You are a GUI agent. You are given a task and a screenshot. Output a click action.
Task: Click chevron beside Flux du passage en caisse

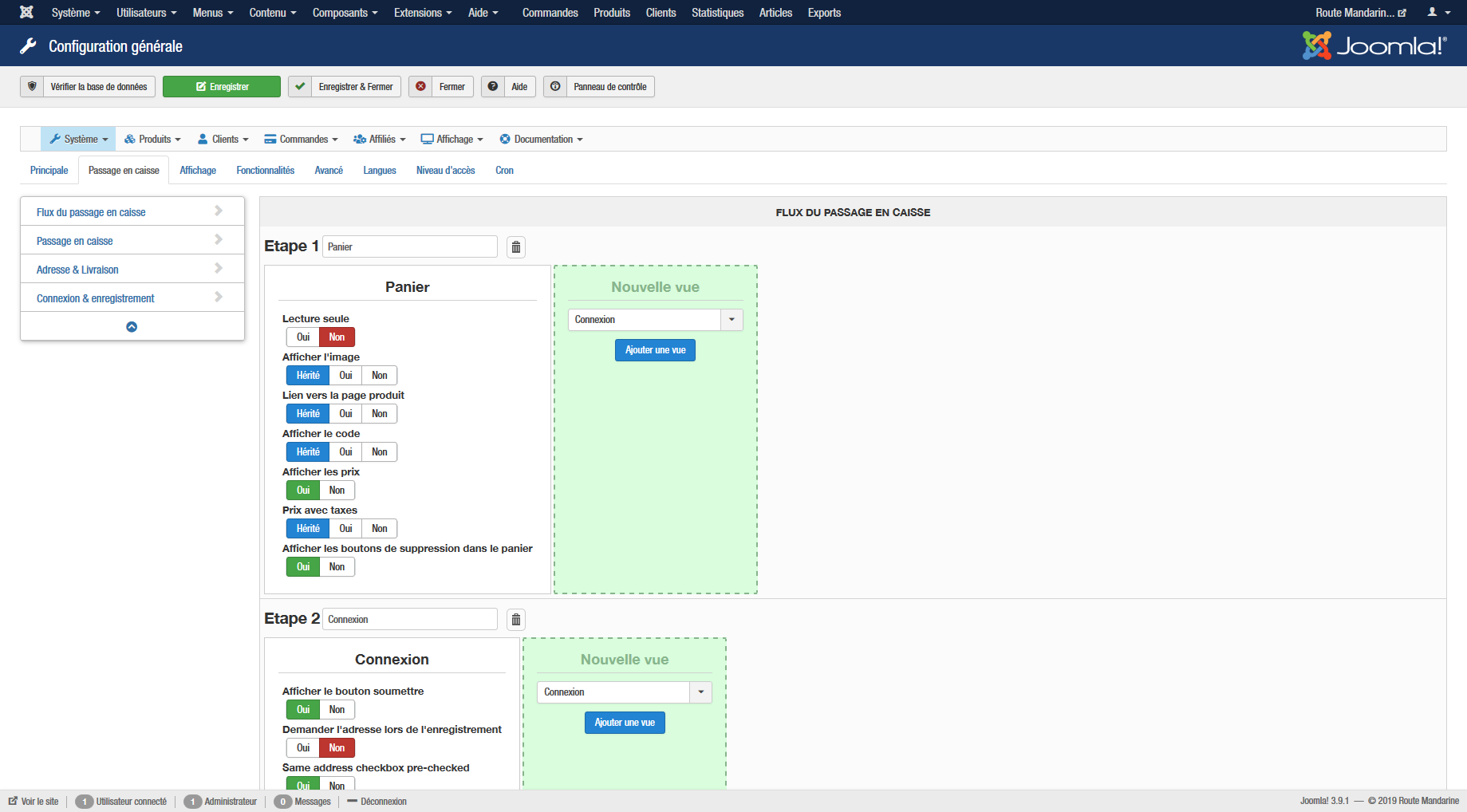click(x=219, y=211)
